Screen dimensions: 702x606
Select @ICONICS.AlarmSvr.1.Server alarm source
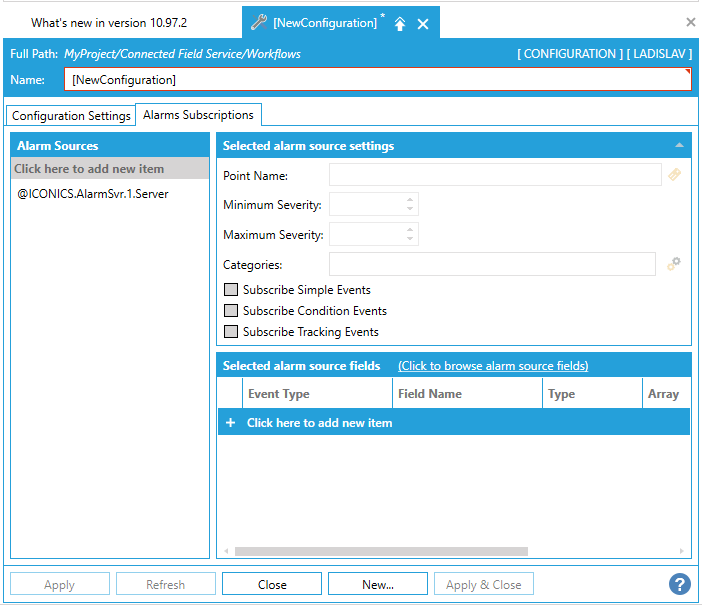click(x=93, y=194)
